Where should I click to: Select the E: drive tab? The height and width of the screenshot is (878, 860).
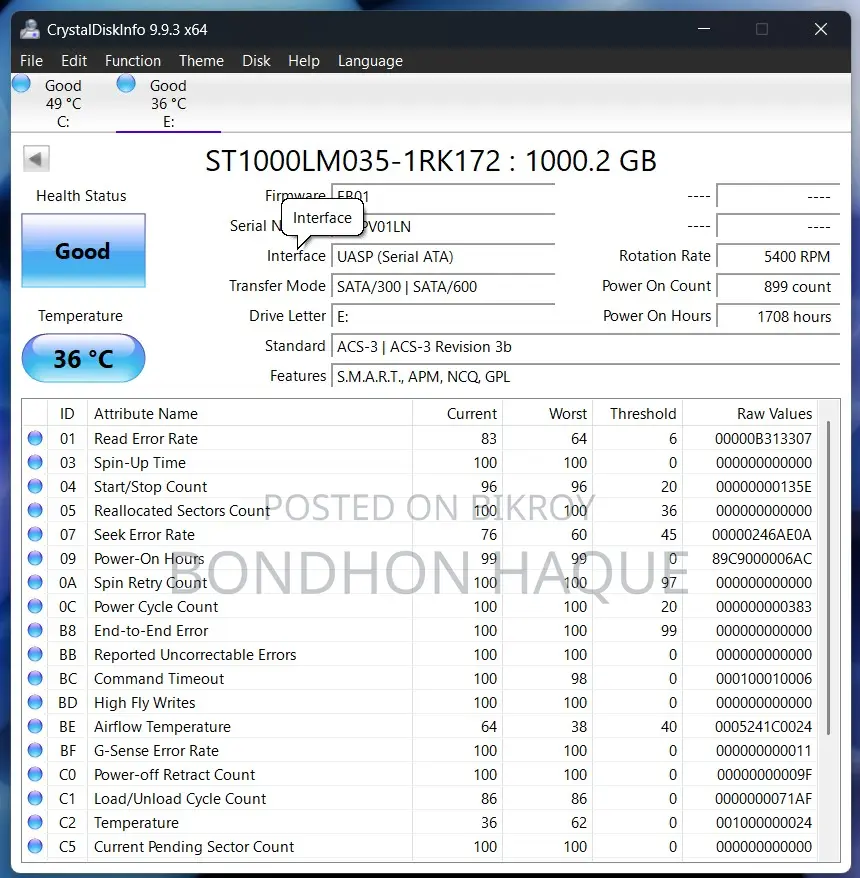(169, 103)
